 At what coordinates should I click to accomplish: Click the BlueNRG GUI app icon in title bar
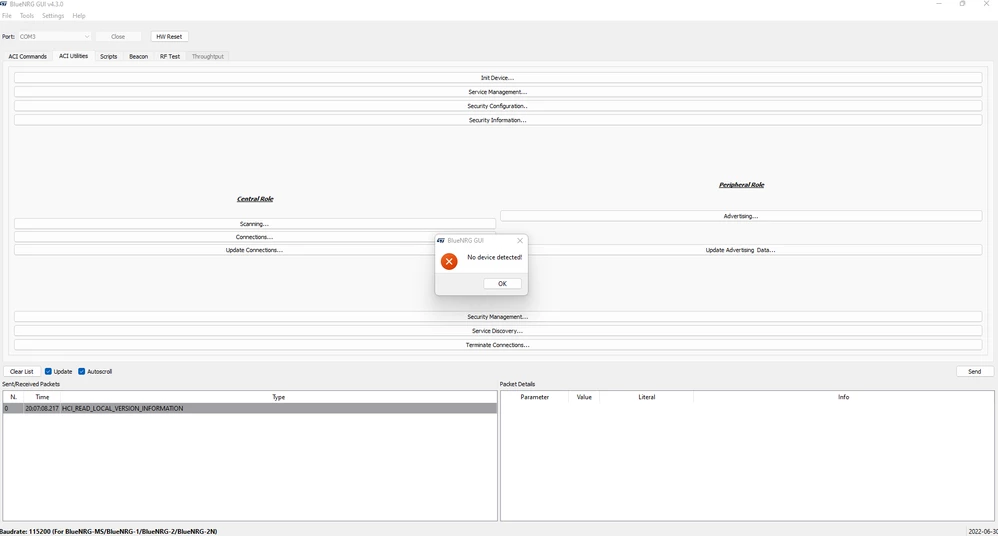pyautogui.click(x=4, y=4)
